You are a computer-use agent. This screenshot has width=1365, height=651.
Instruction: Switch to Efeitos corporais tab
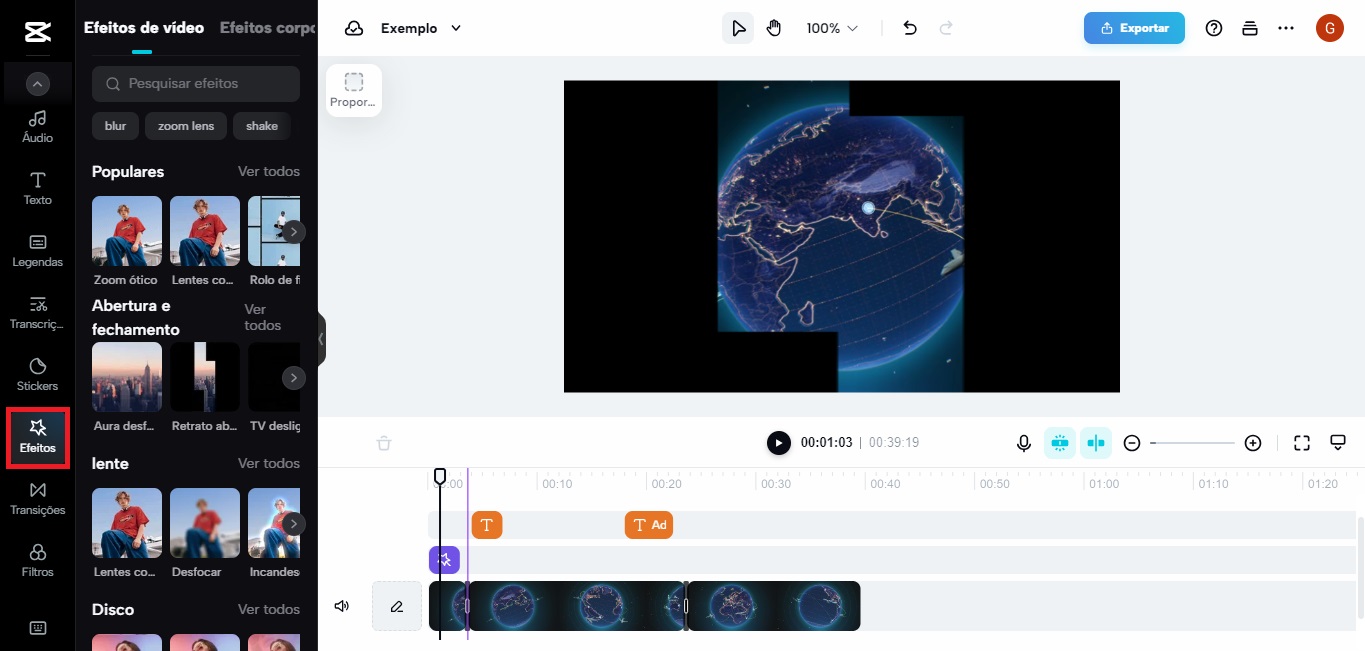(x=268, y=28)
